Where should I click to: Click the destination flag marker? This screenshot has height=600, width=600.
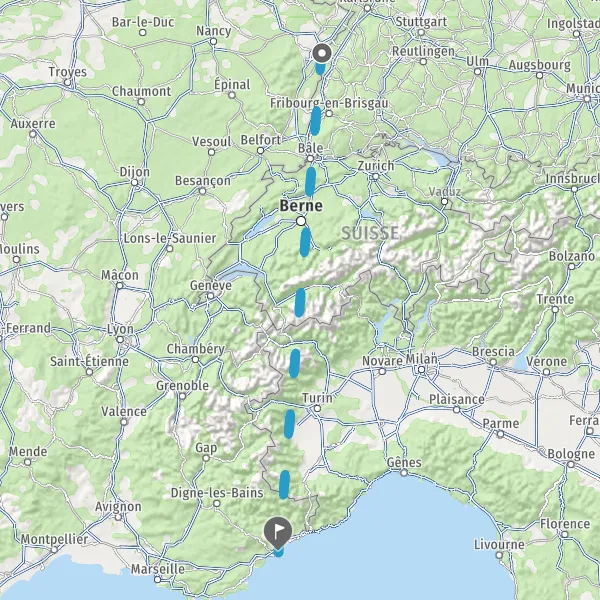(x=278, y=533)
